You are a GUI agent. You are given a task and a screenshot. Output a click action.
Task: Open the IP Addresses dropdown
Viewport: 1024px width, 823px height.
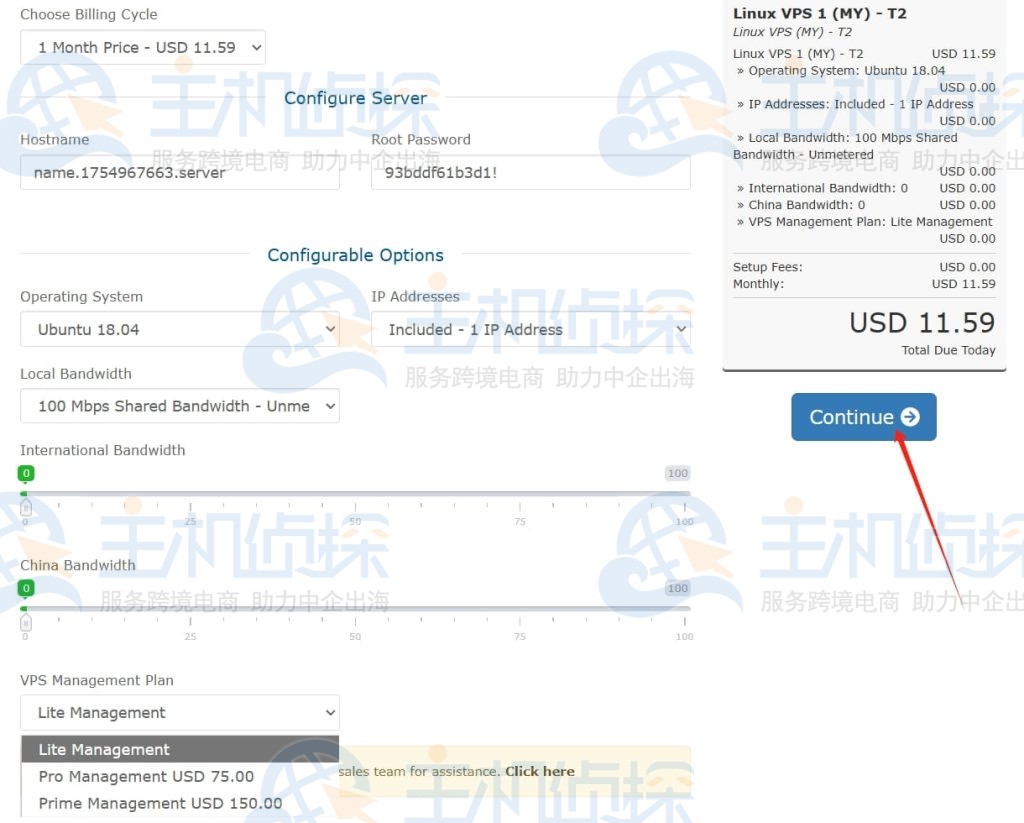(531, 329)
